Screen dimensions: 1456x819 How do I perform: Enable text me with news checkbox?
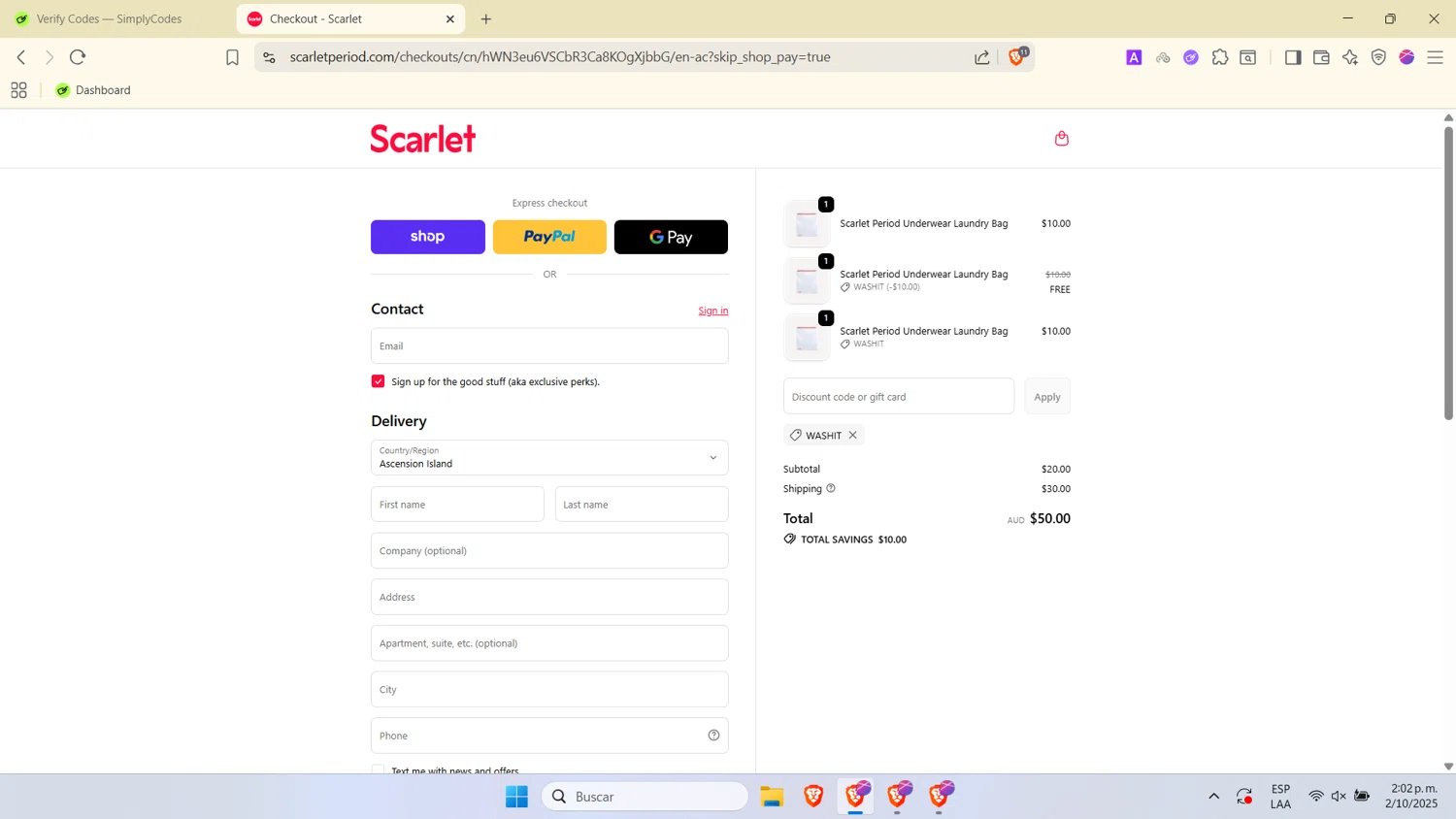378,770
